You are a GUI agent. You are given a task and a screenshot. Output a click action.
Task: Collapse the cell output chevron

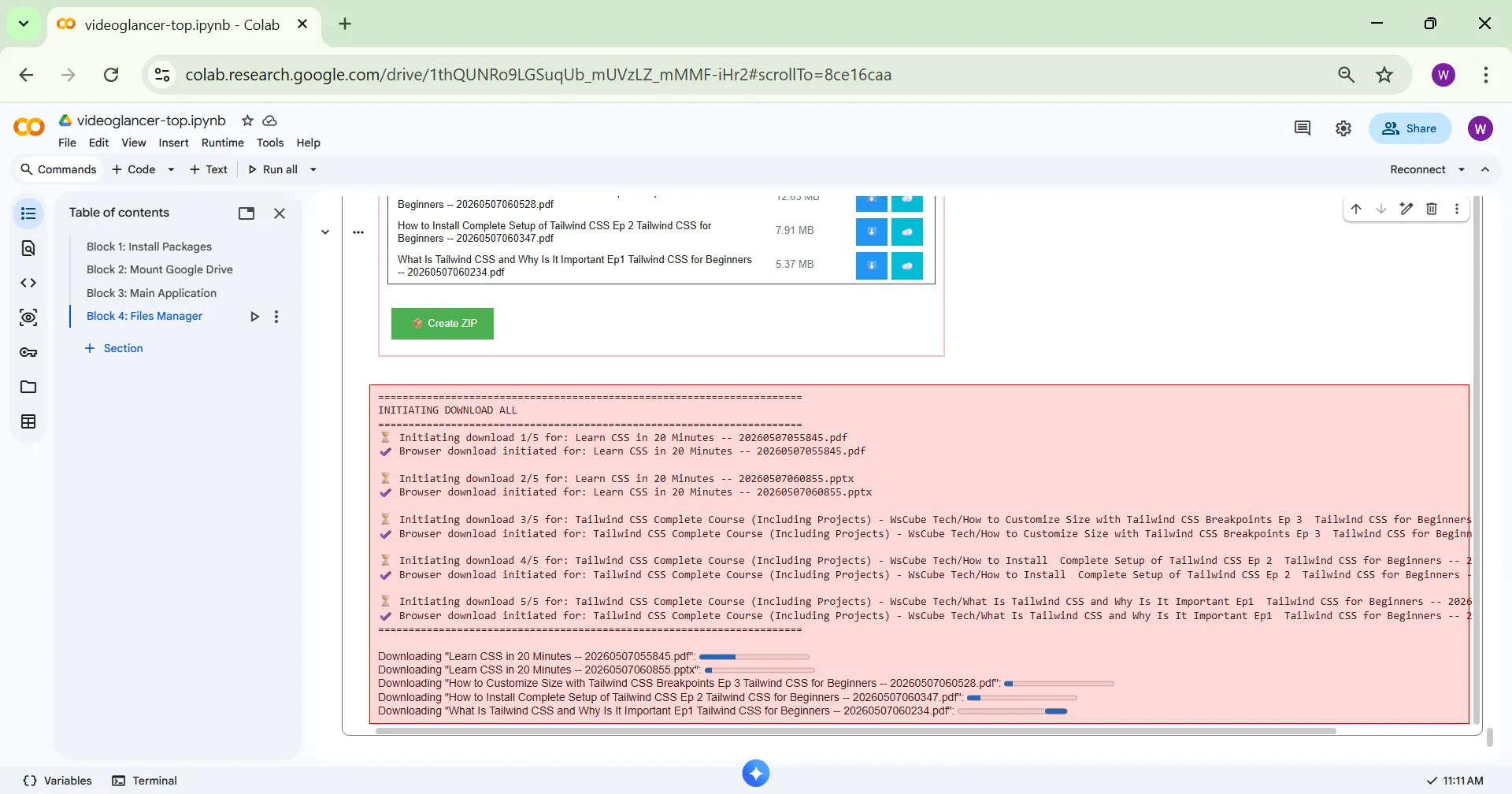click(x=325, y=232)
